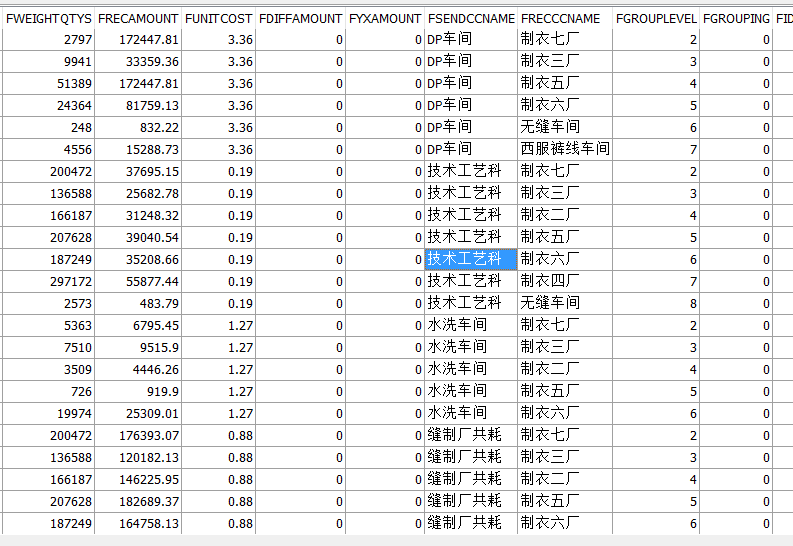793x546 pixels.
Task: Select cell with amount 182689.37
Action: click(x=138, y=502)
